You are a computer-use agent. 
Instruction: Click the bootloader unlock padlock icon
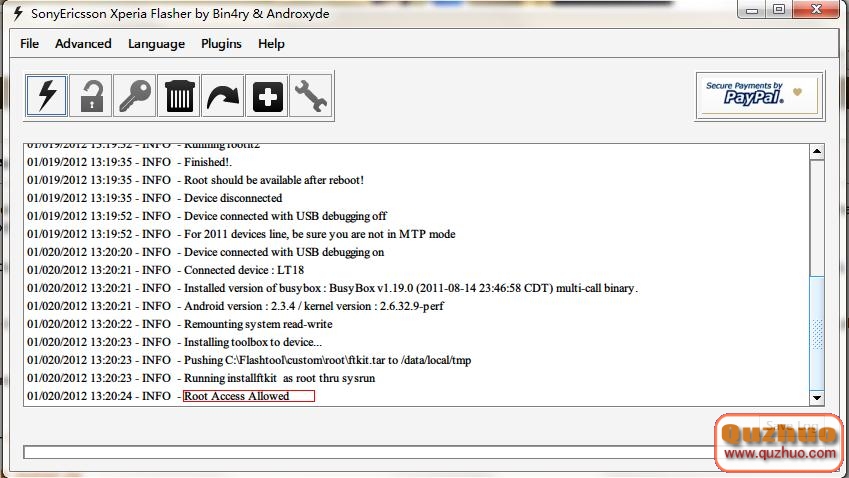[91, 96]
